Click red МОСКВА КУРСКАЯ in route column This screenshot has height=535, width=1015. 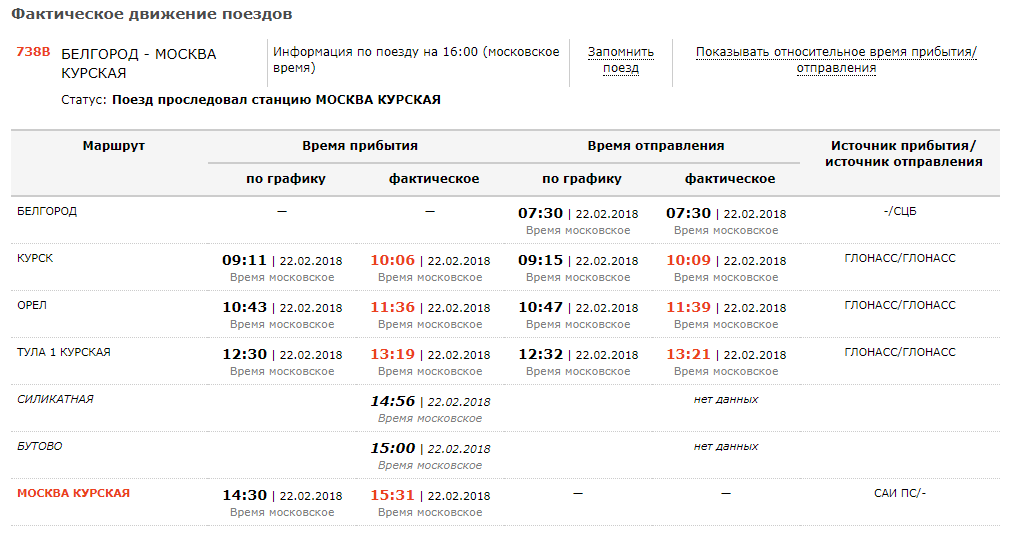(73, 493)
